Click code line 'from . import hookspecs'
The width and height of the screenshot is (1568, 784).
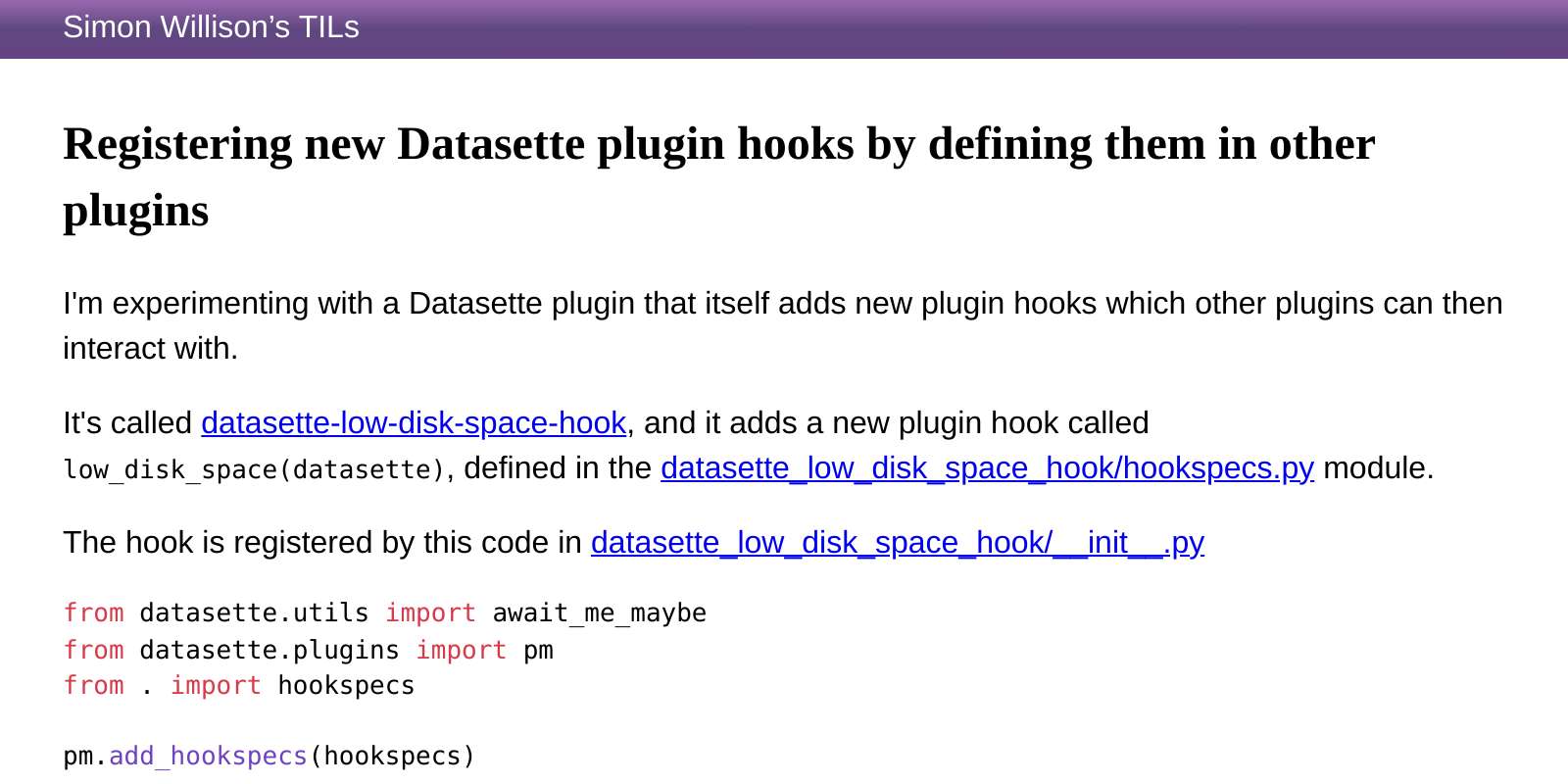tap(239, 685)
